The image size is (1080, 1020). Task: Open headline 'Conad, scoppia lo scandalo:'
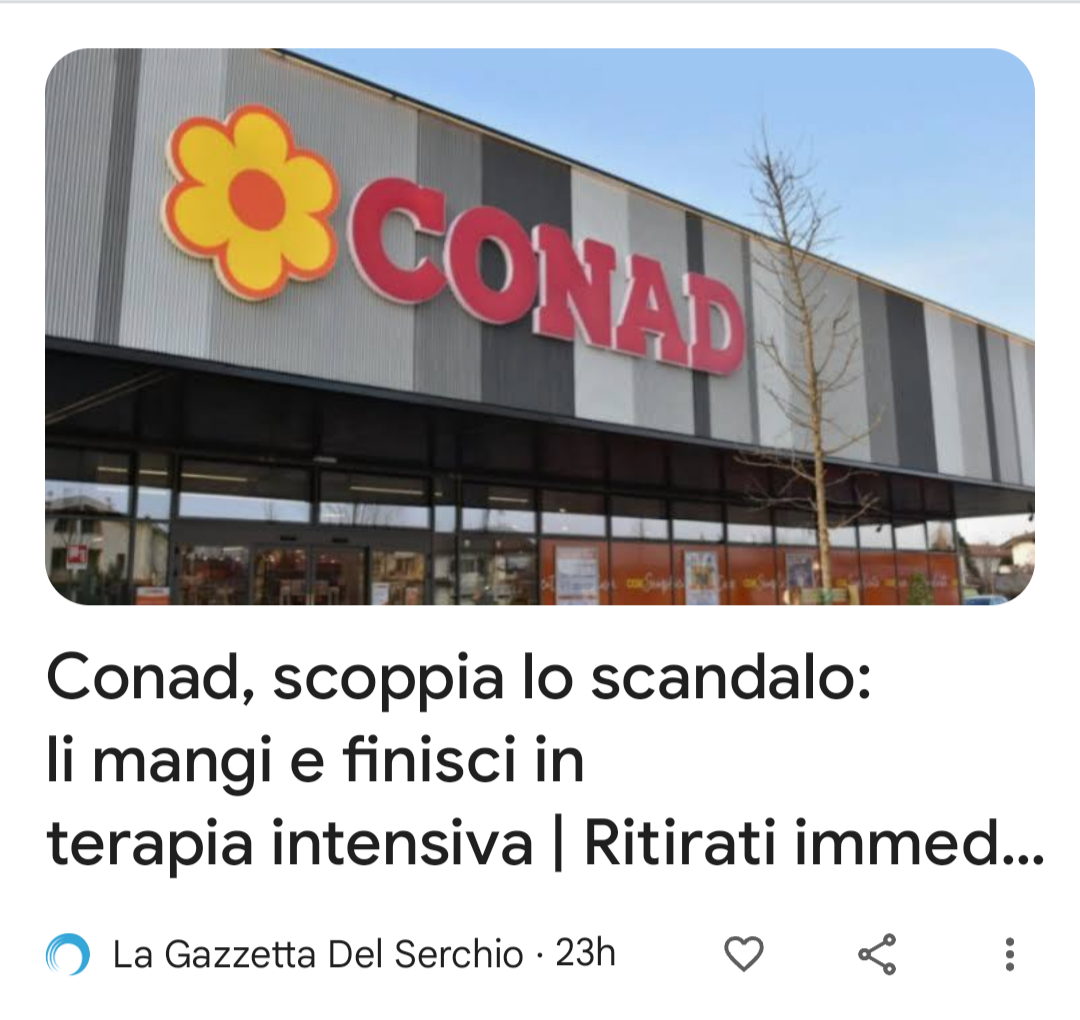(x=459, y=679)
